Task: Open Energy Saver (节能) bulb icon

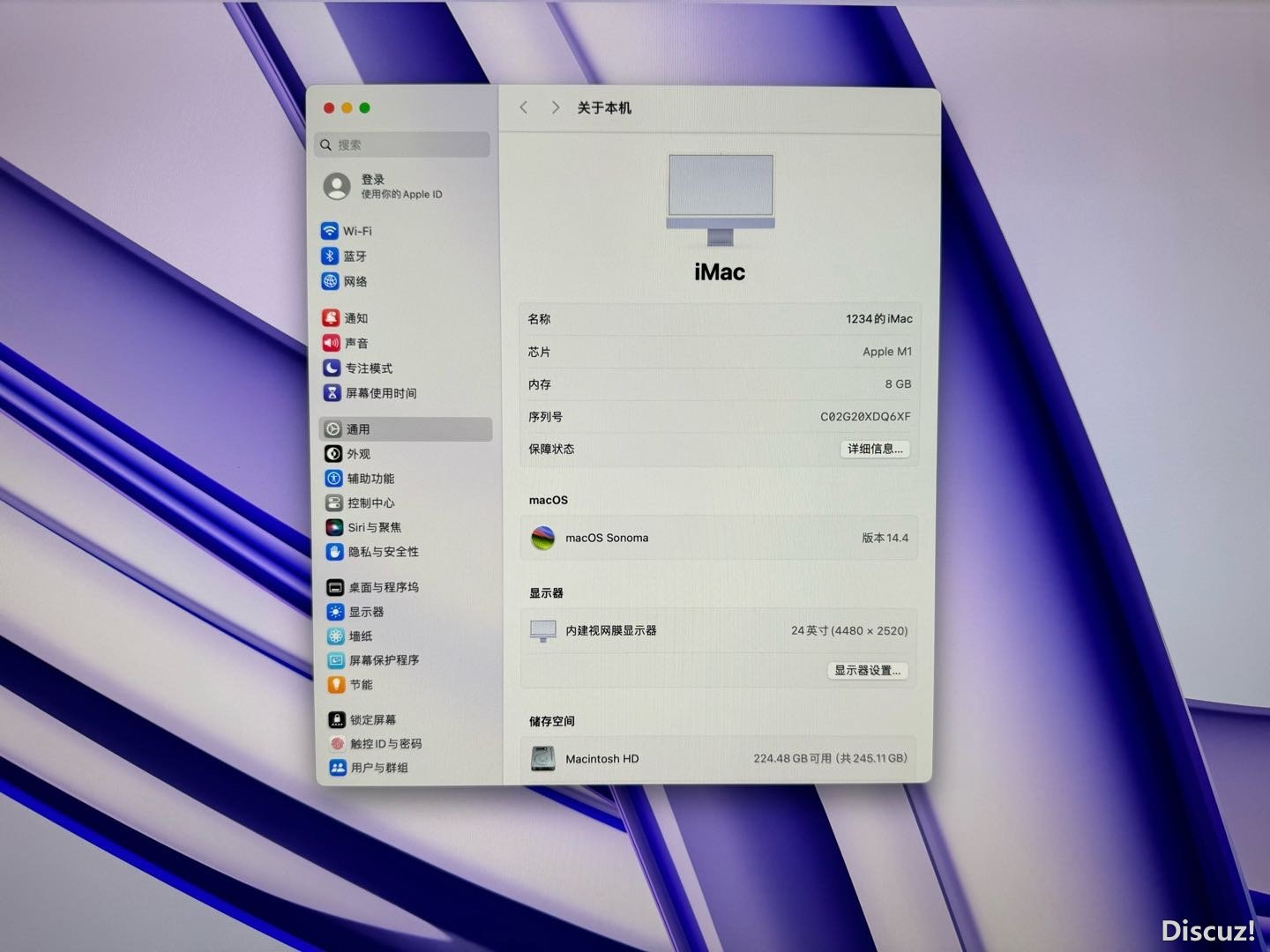Action: (x=337, y=684)
